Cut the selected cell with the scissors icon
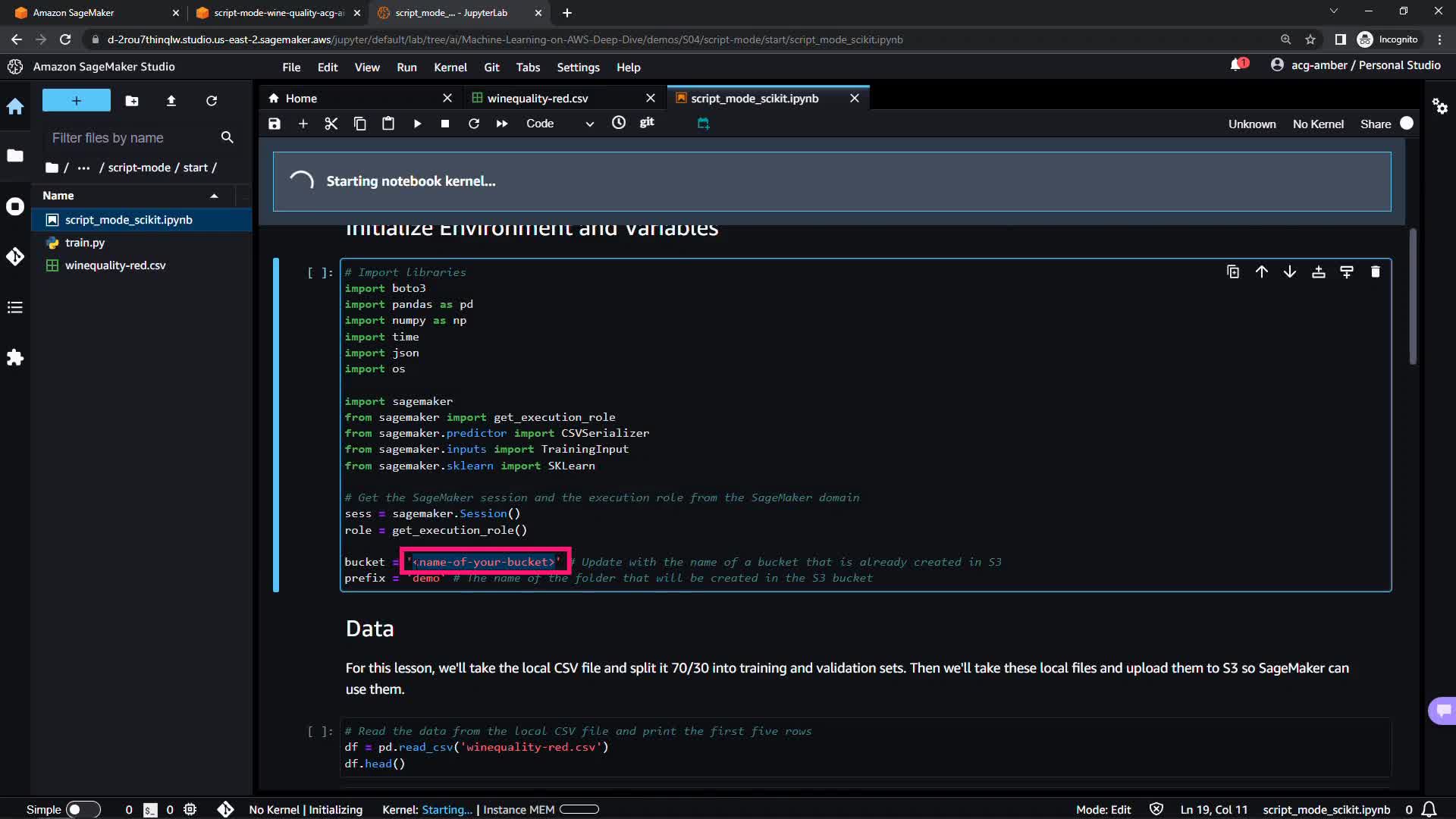Screen dimensions: 1456x819 pos(331,124)
